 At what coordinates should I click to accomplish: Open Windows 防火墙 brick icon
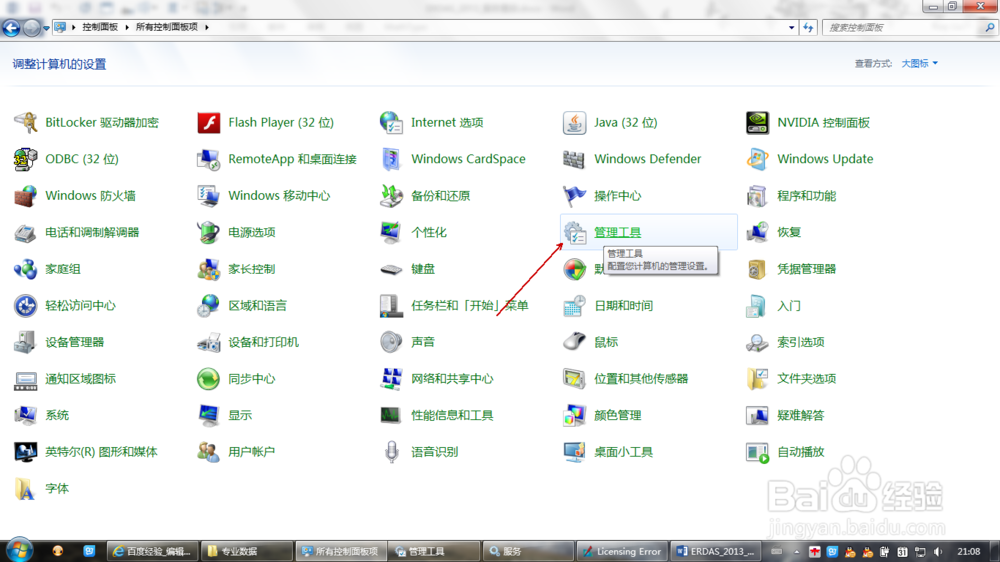pos(26,196)
